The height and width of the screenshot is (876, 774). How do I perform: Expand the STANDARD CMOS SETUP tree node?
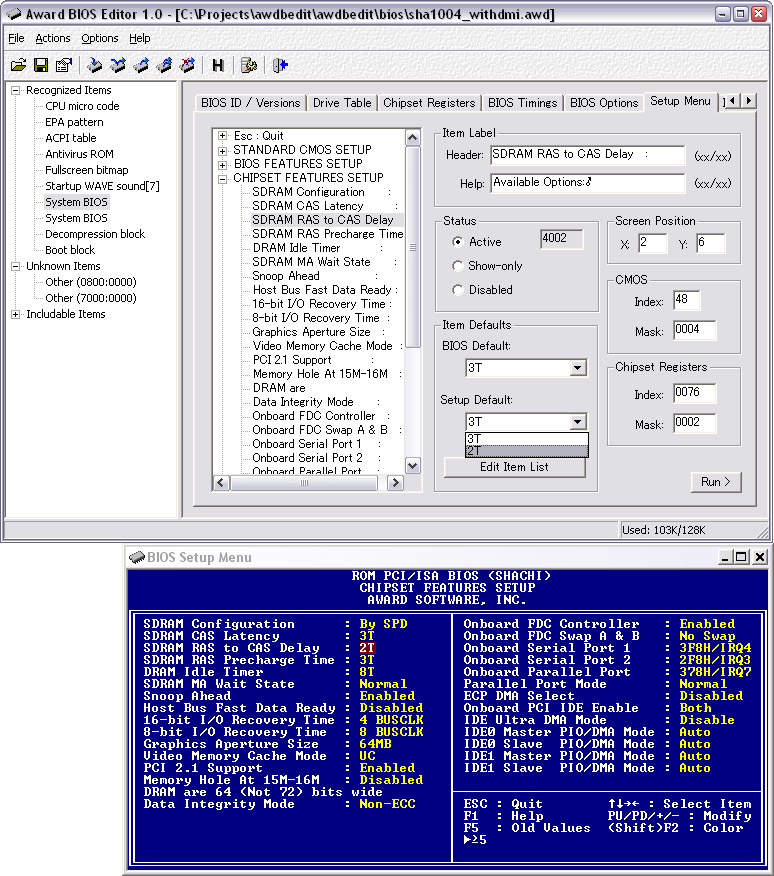pos(223,150)
